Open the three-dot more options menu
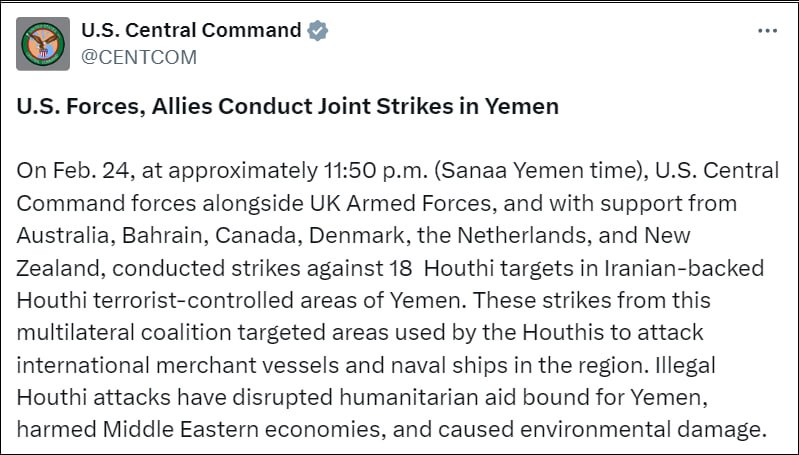The width and height of the screenshot is (799, 455). point(767,31)
